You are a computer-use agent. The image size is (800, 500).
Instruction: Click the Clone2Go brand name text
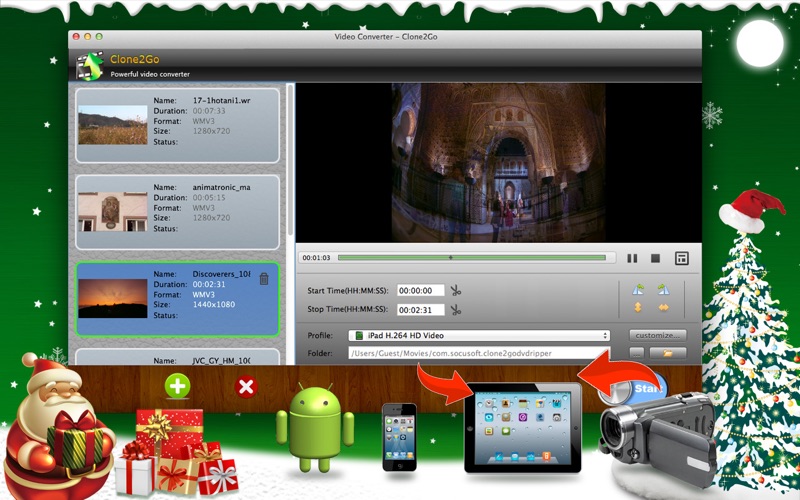[x=135, y=59]
